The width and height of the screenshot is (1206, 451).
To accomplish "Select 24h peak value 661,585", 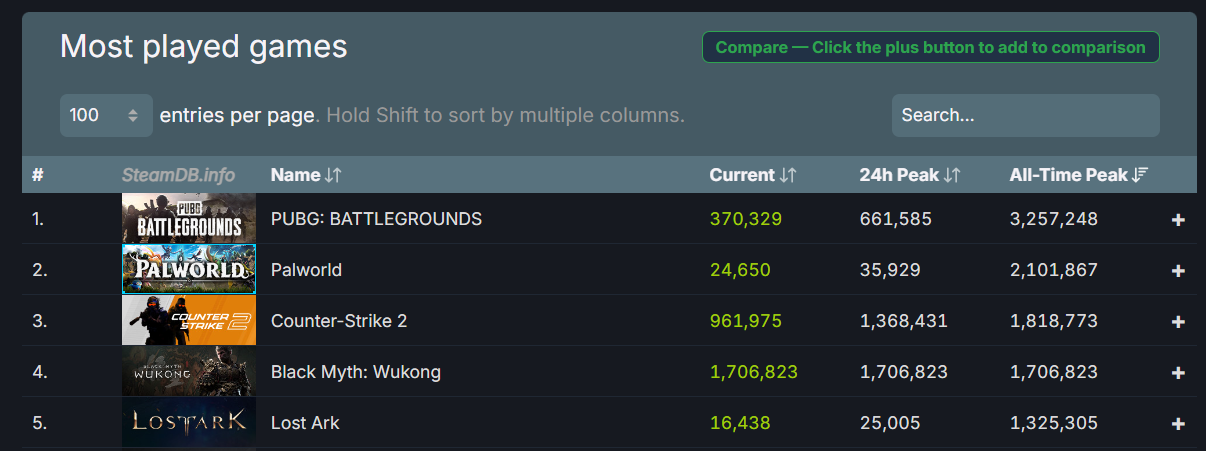I will 895,219.
